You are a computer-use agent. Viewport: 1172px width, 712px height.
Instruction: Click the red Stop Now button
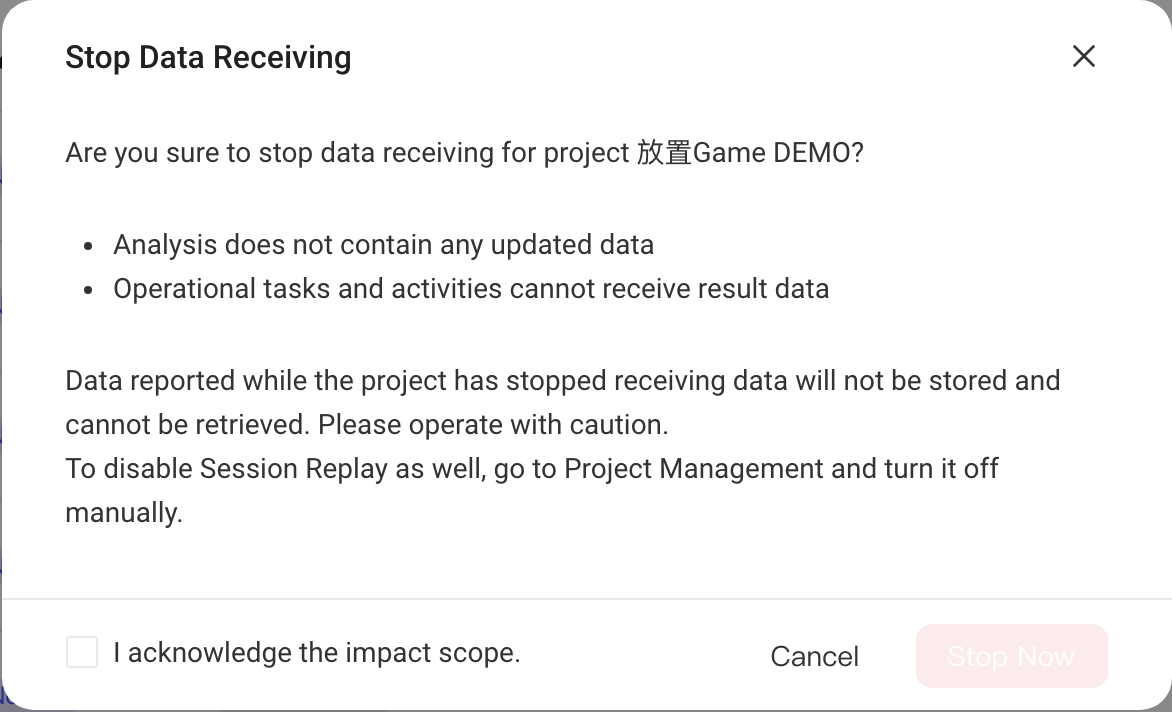point(1011,656)
